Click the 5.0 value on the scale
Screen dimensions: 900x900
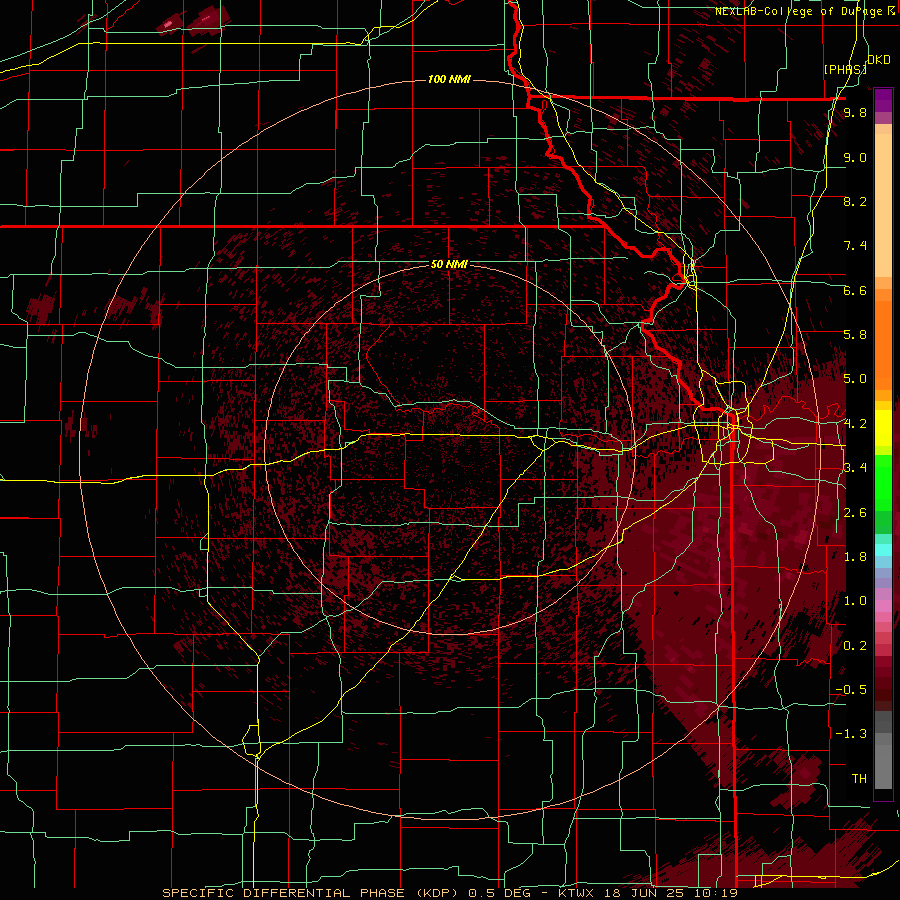[x=855, y=379]
